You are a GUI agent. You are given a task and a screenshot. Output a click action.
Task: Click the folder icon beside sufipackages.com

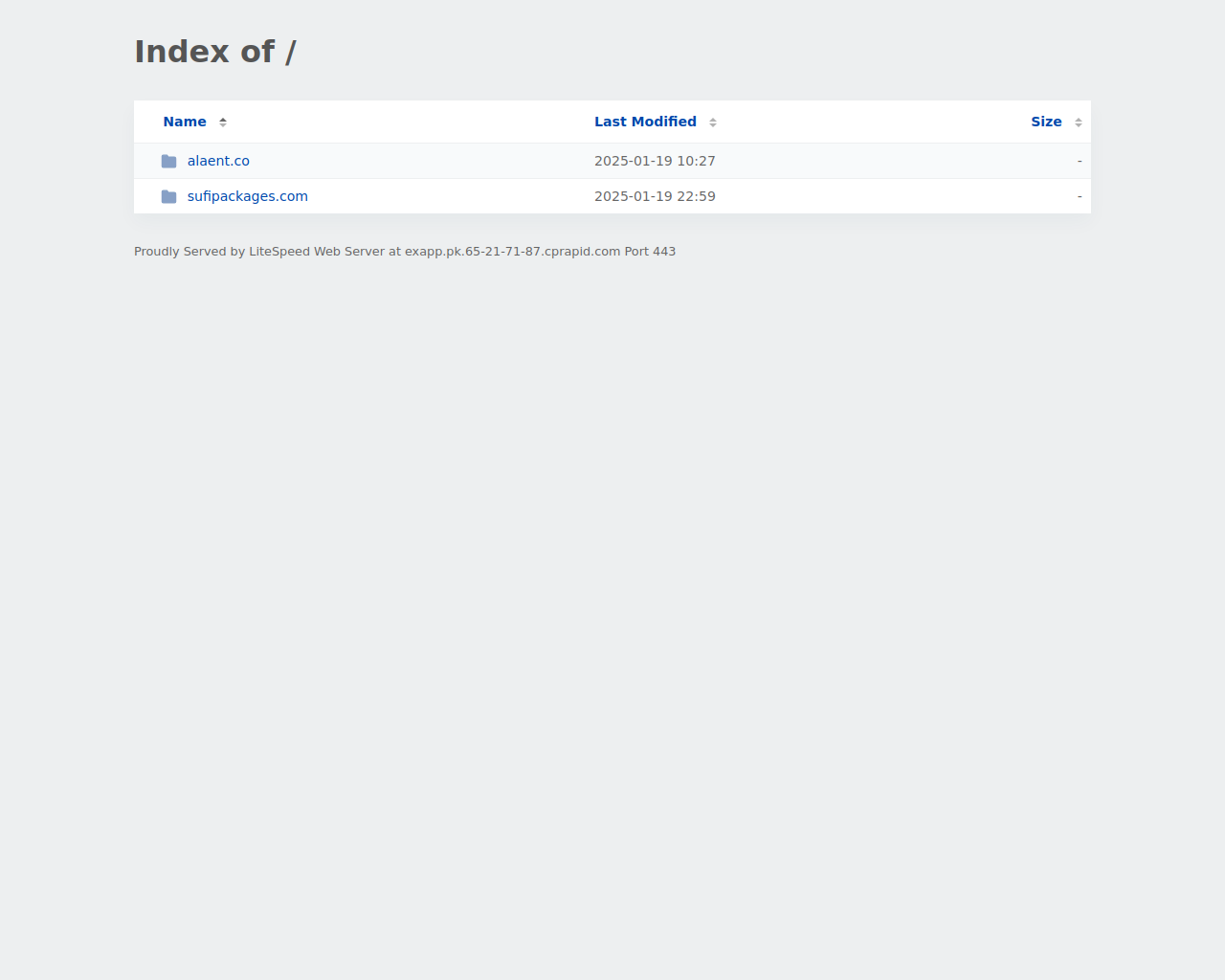coord(169,196)
